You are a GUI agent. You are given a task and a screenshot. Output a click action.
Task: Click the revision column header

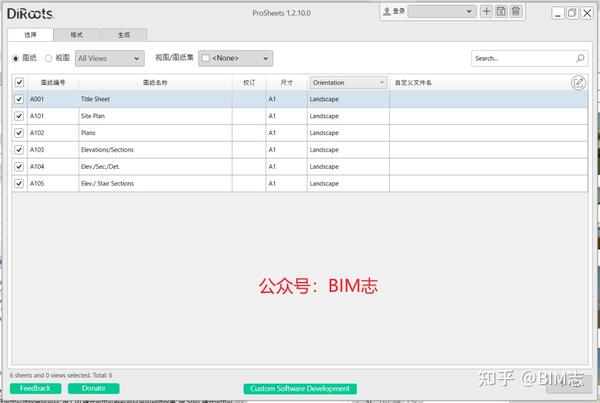tap(249, 82)
